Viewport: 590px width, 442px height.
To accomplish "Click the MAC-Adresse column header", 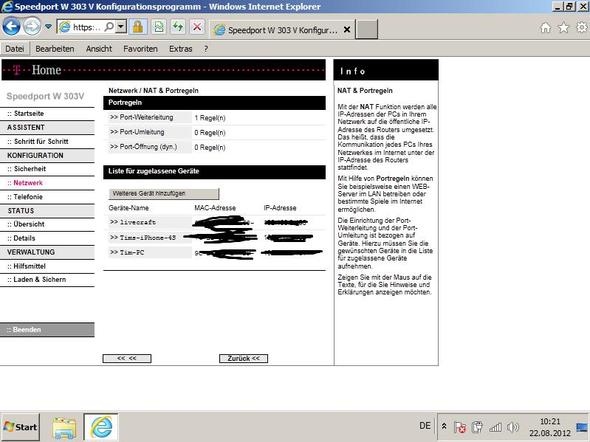I will (215, 208).
